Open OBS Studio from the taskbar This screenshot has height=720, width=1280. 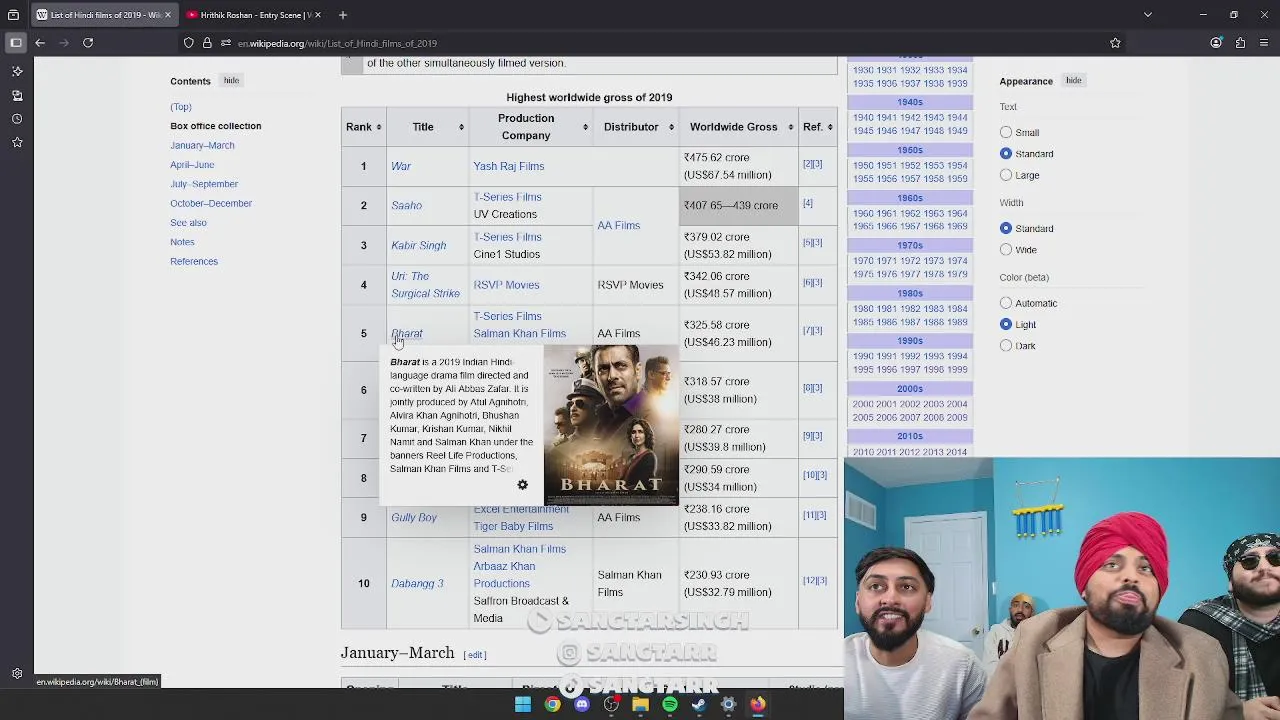click(x=611, y=704)
